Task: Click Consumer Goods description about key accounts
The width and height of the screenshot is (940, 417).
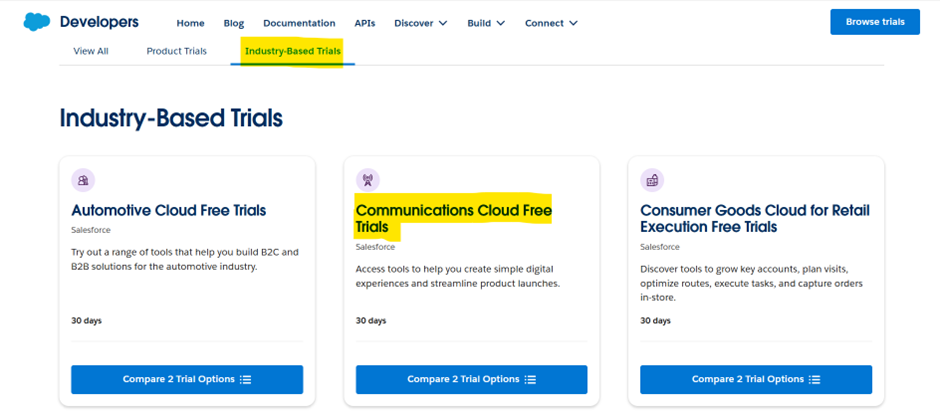Action: click(x=752, y=283)
